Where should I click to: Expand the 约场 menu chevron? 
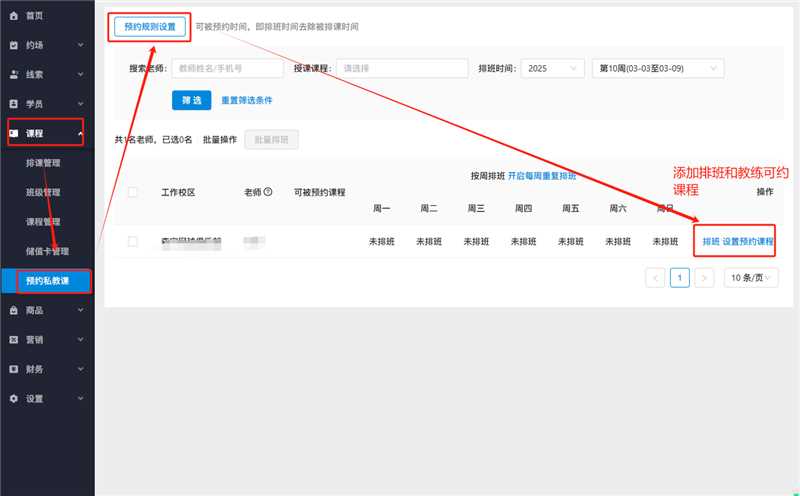[81, 45]
